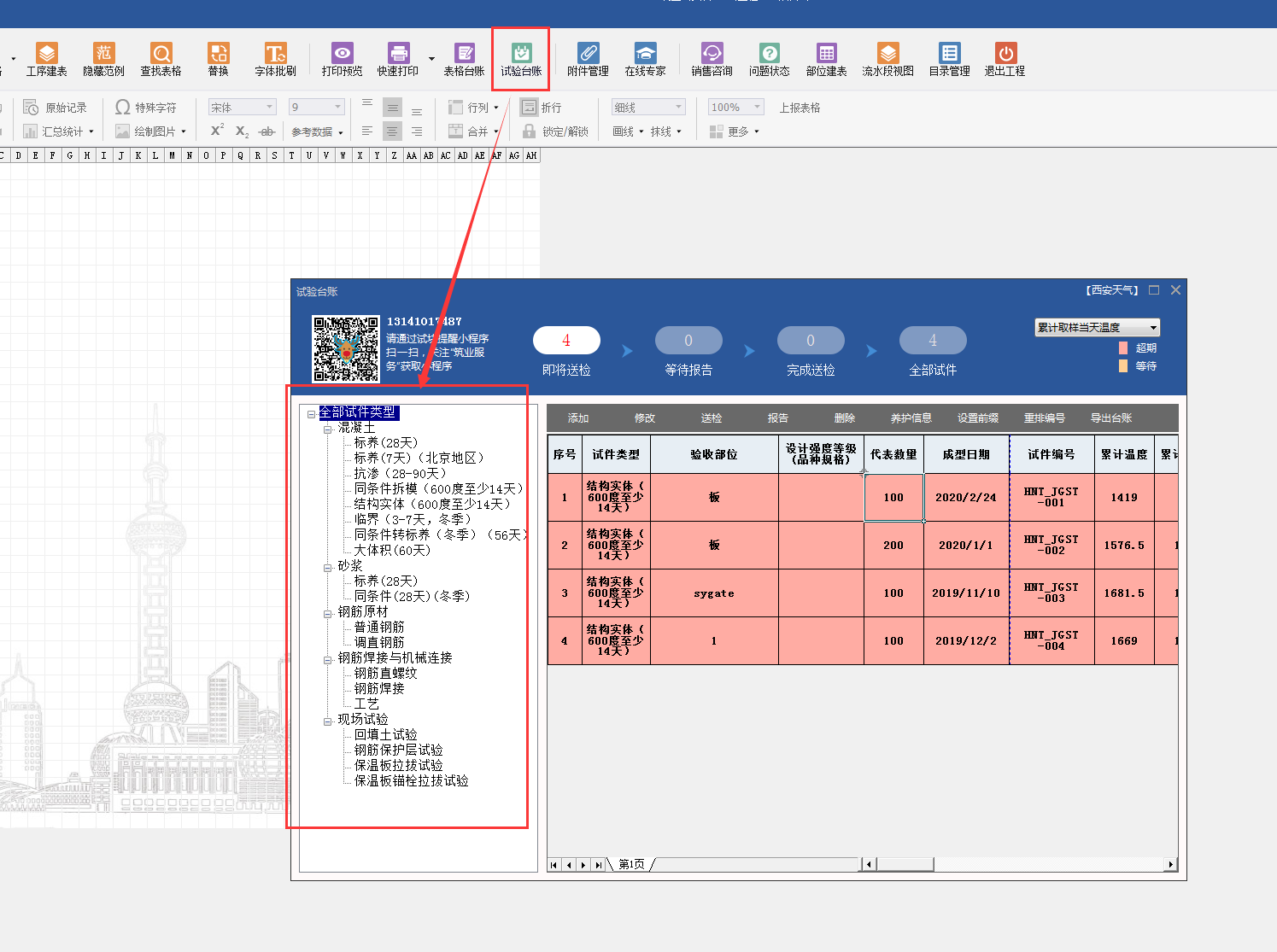Open 销售咨询 sales consultation
Image resolution: width=1277 pixels, height=952 pixels.
[712, 60]
